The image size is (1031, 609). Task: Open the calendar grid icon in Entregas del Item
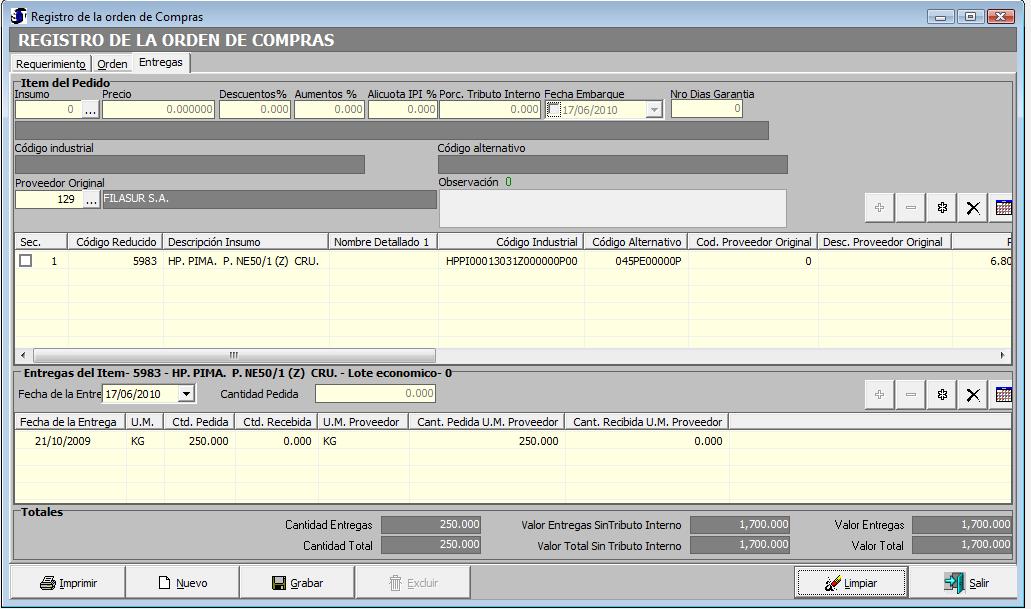[1002, 395]
